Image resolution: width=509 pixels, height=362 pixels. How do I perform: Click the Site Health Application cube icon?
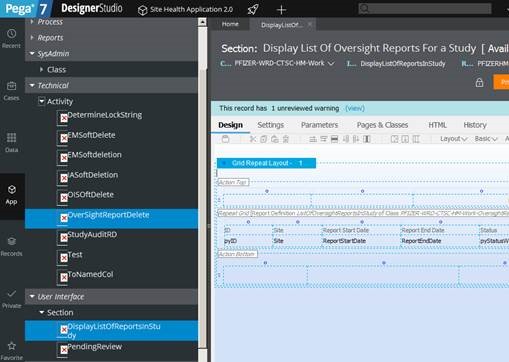click(x=142, y=10)
